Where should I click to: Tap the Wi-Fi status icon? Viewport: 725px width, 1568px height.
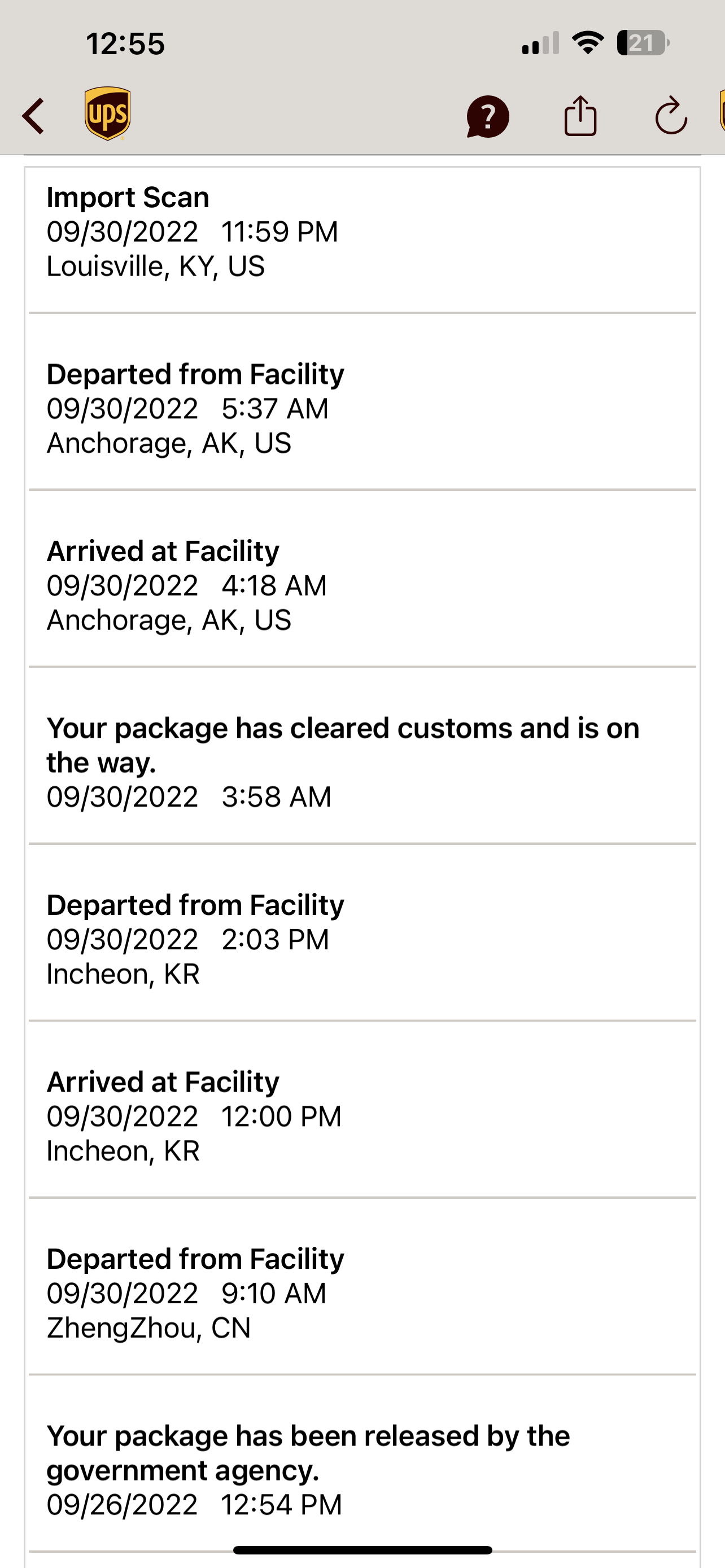coord(587,43)
